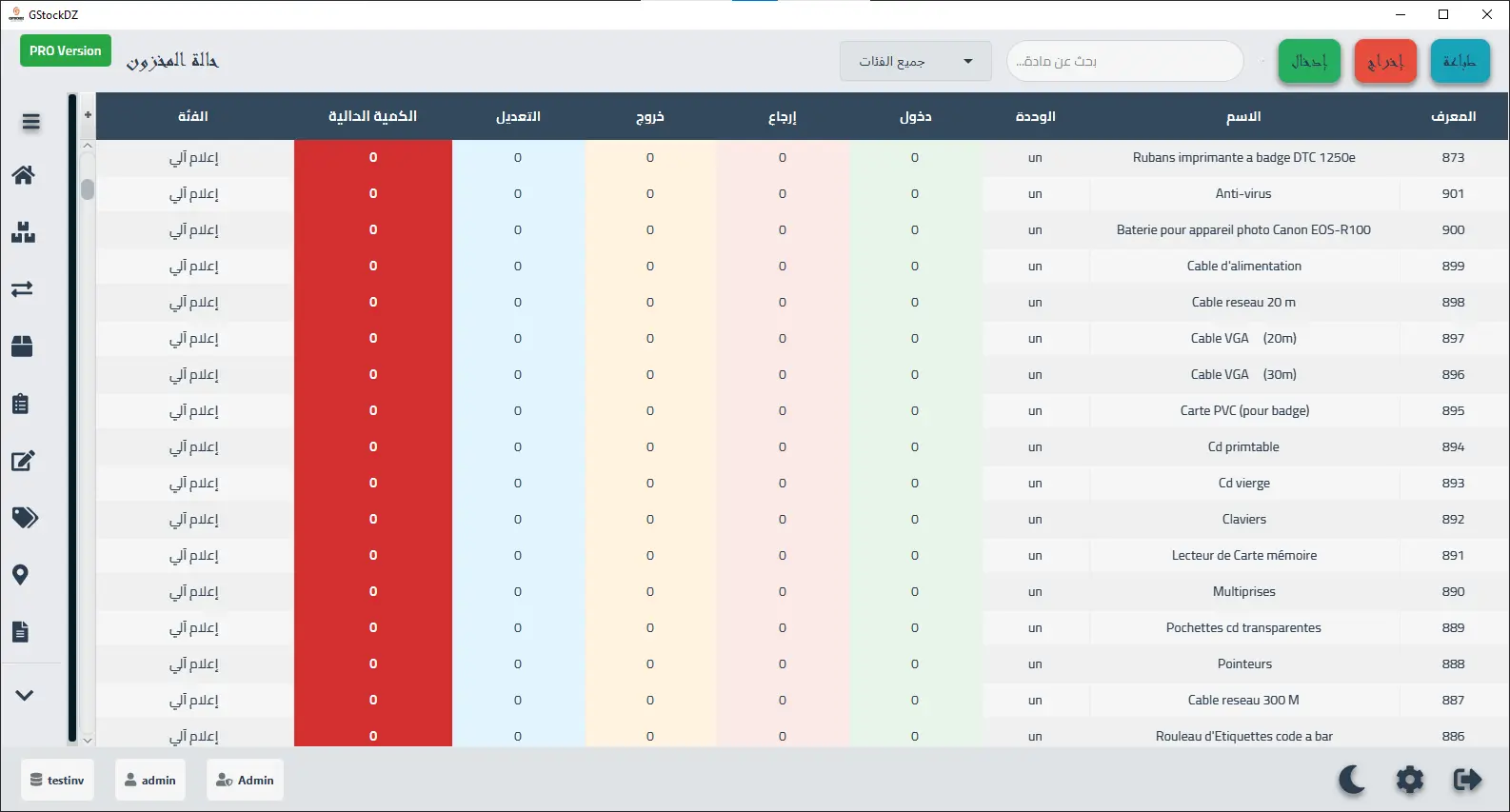Expand more sidebar items with chevron down

(x=25, y=695)
